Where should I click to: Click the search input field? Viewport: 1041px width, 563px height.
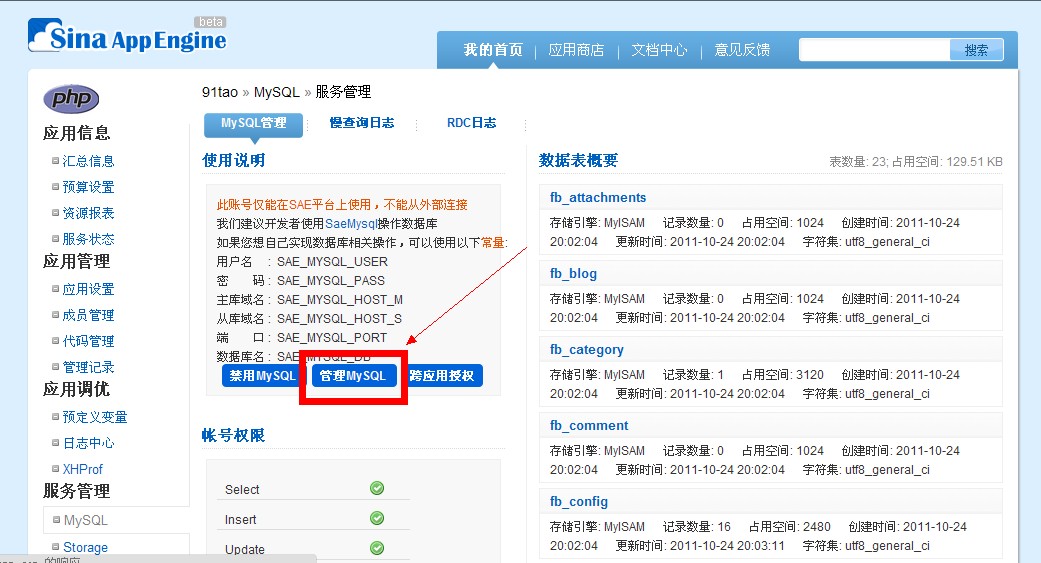click(874, 50)
